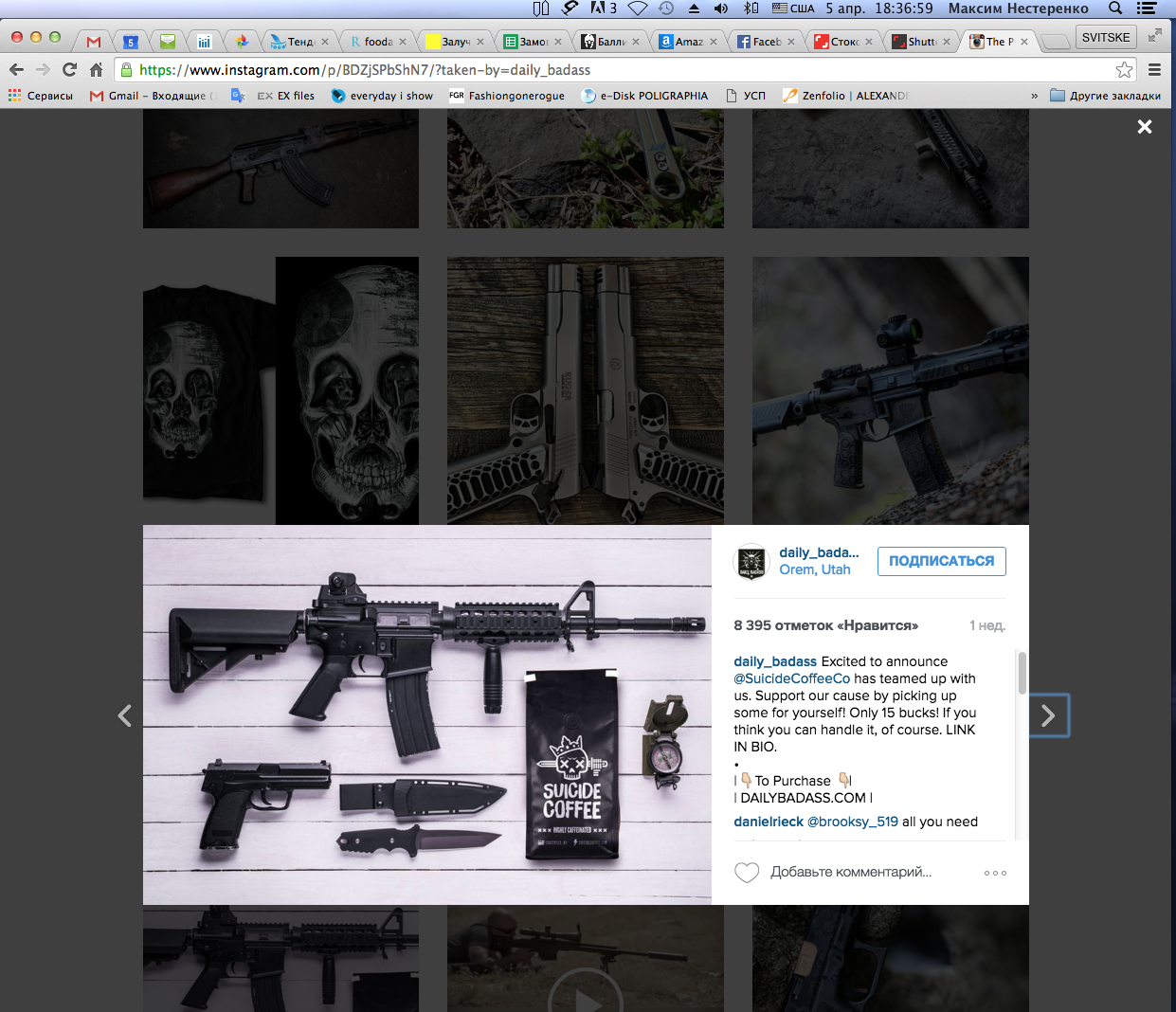Open the Wi-Fi menu bar icon

tap(638, 9)
